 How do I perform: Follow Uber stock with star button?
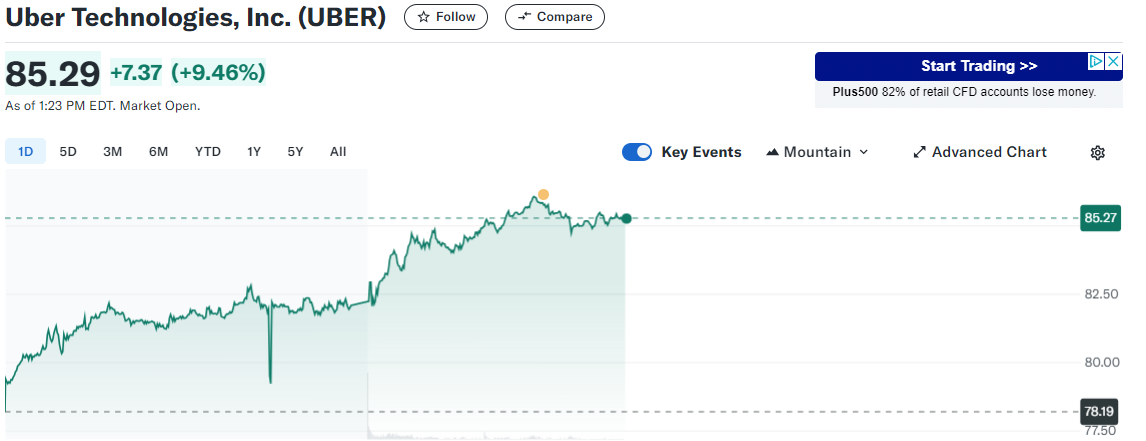tap(446, 17)
